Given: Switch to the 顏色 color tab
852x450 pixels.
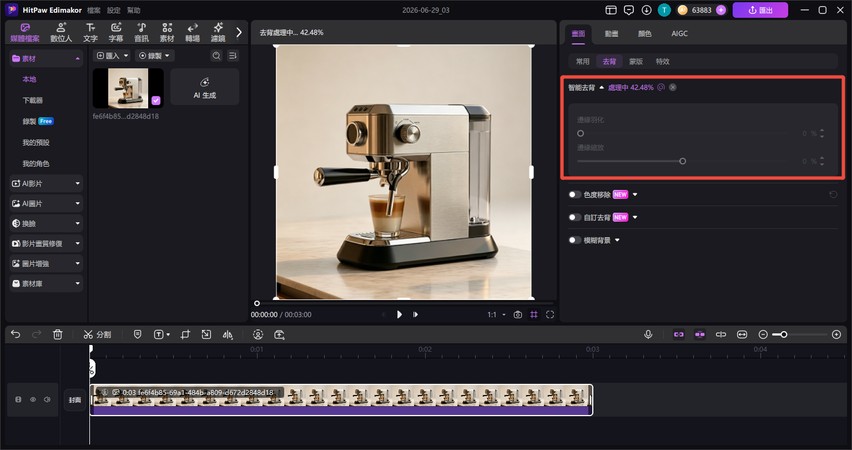Looking at the screenshot, I should click(644, 34).
